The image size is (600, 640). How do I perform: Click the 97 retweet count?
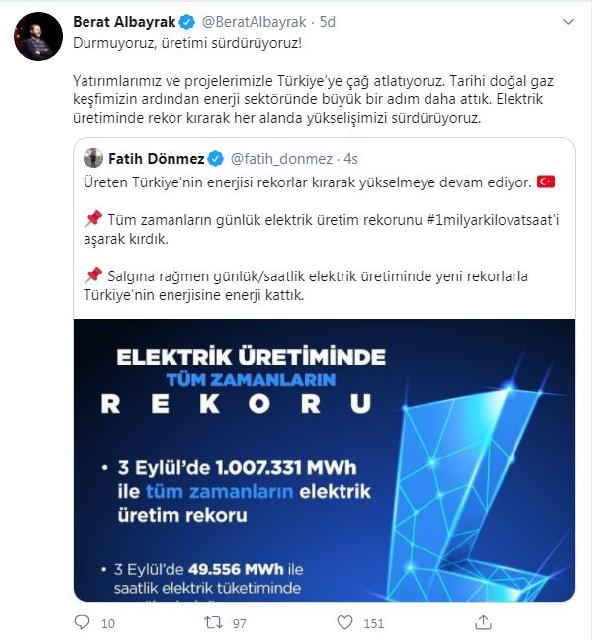[x=241, y=623]
